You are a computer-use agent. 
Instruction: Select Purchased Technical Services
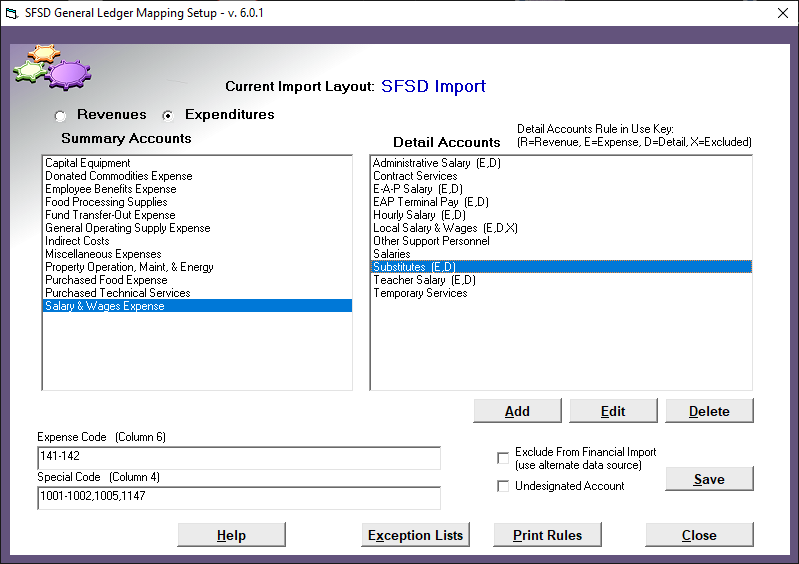(197, 293)
